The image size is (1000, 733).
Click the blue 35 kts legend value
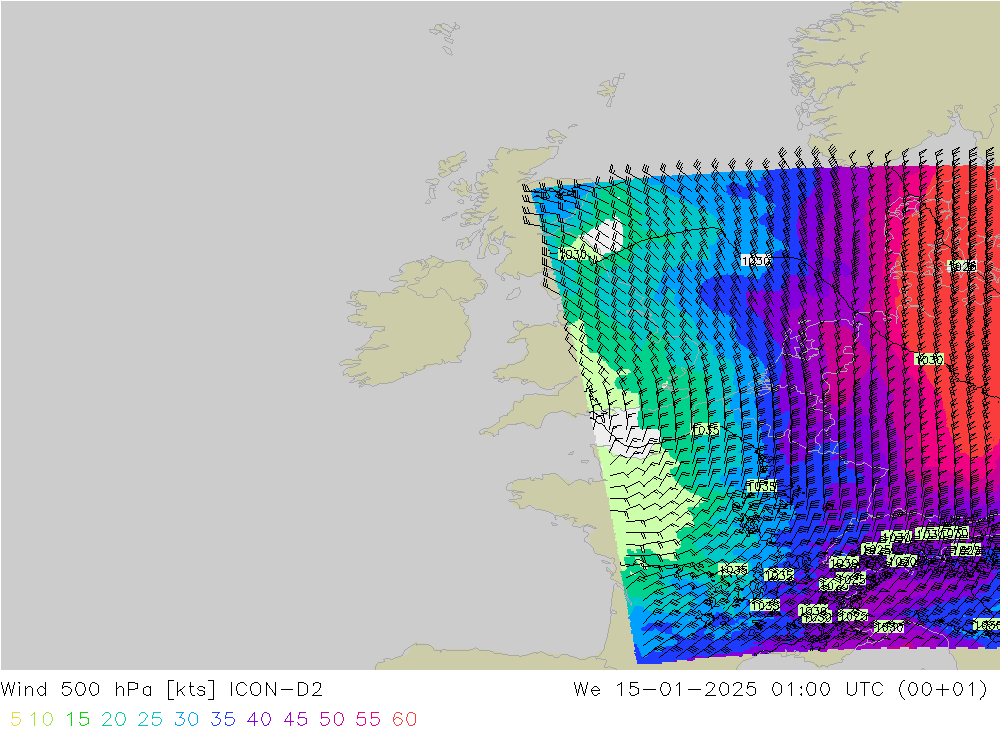pos(223,720)
